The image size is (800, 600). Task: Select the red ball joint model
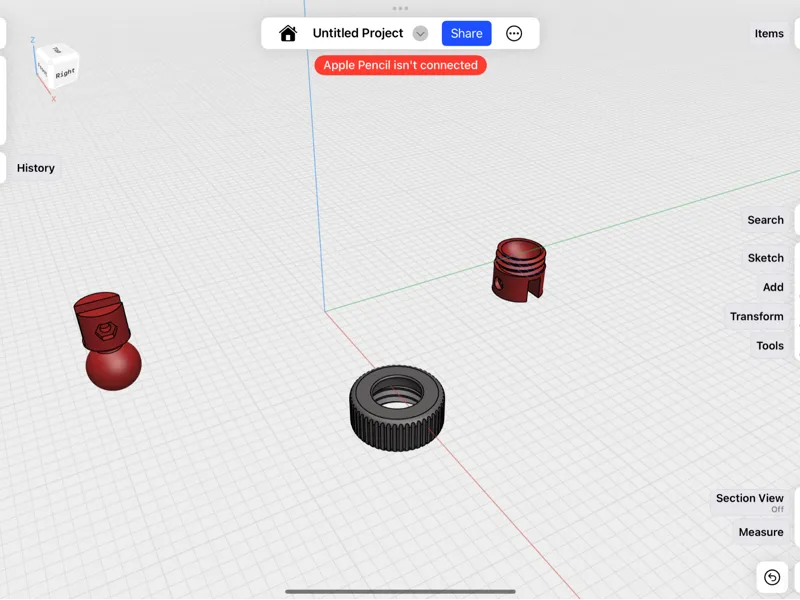coord(108,341)
